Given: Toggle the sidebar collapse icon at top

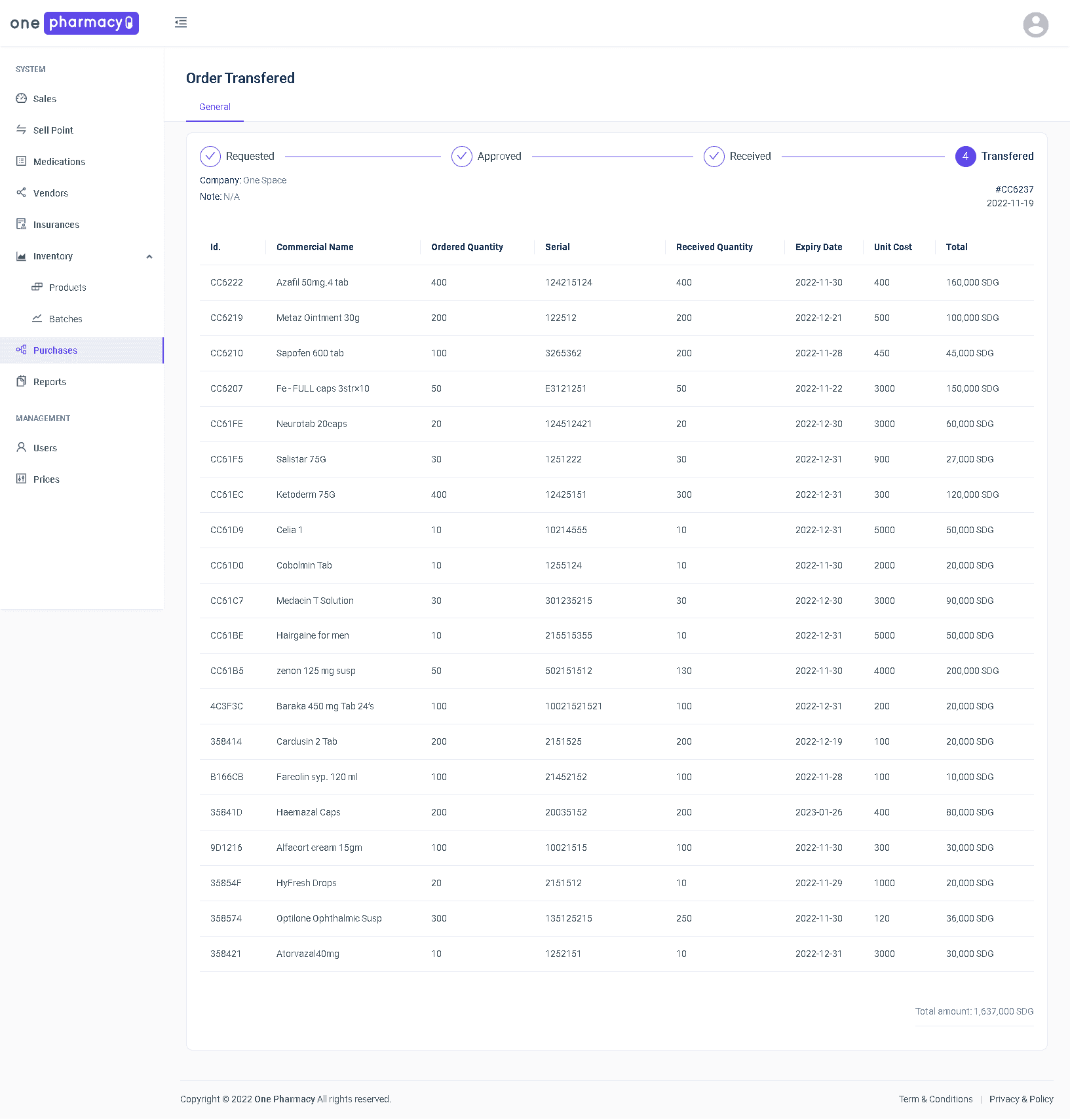Looking at the screenshot, I should [x=181, y=22].
